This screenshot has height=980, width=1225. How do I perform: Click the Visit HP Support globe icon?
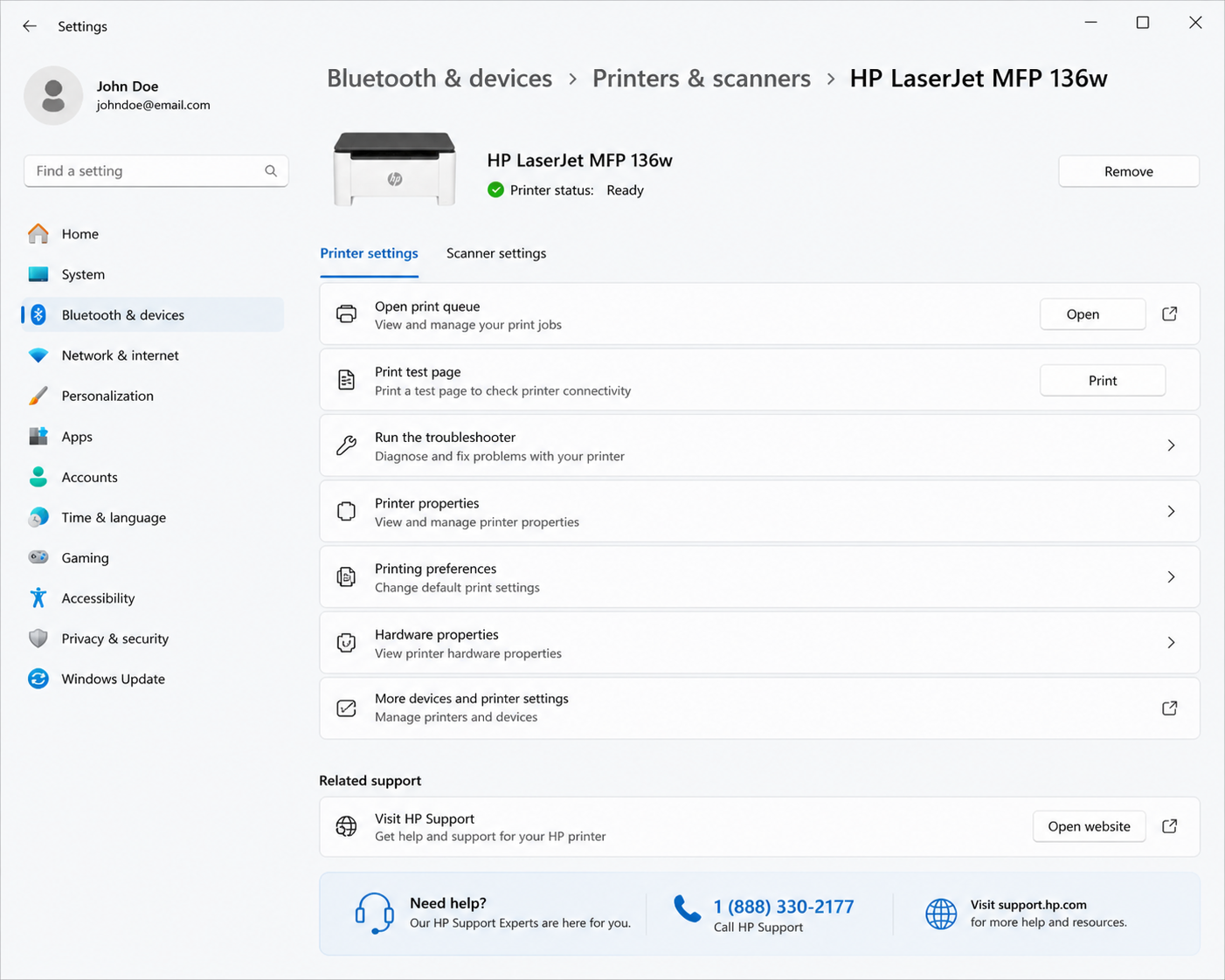tap(347, 826)
